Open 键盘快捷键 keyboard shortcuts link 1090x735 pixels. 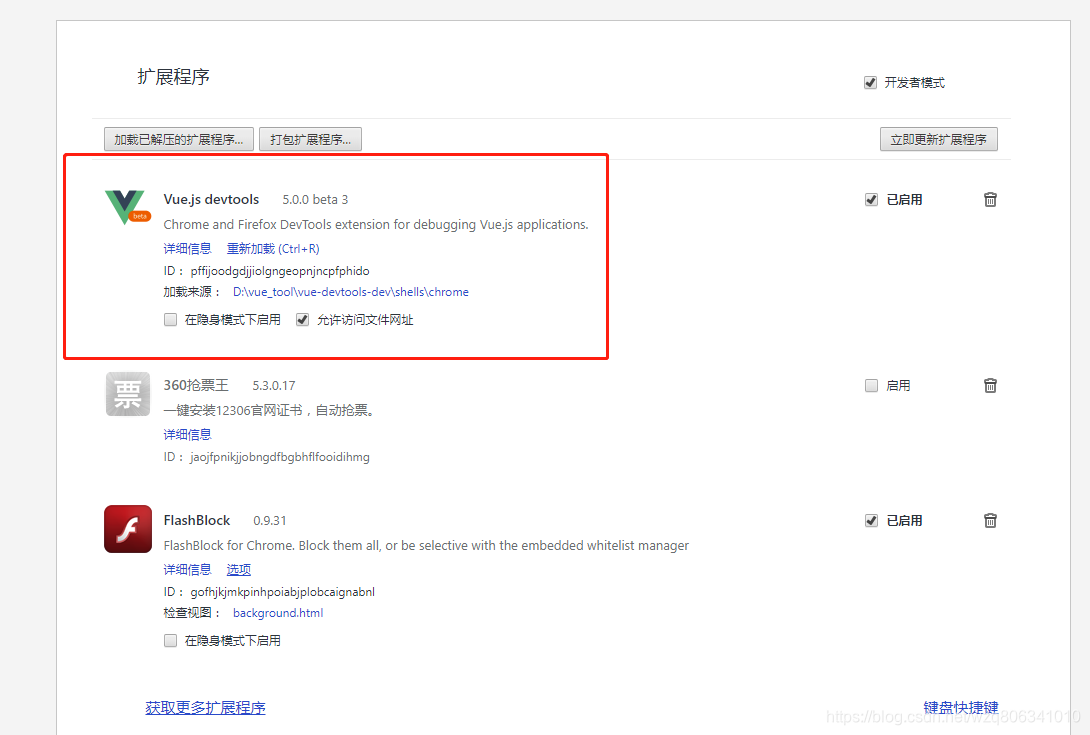tap(961, 708)
